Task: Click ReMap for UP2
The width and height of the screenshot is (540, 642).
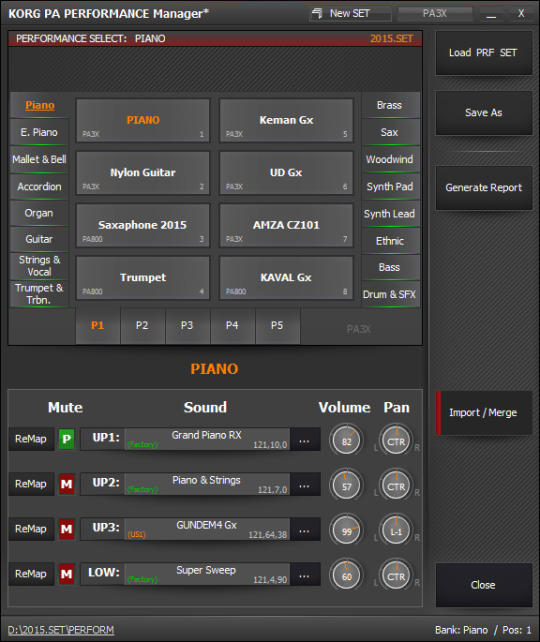Action: [31, 484]
